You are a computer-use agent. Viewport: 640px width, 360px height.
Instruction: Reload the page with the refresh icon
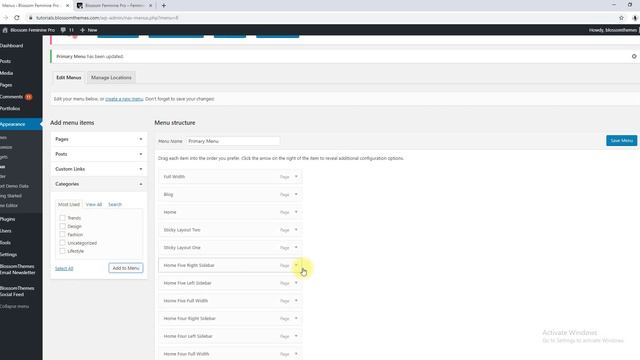pyautogui.click(x=17, y=18)
